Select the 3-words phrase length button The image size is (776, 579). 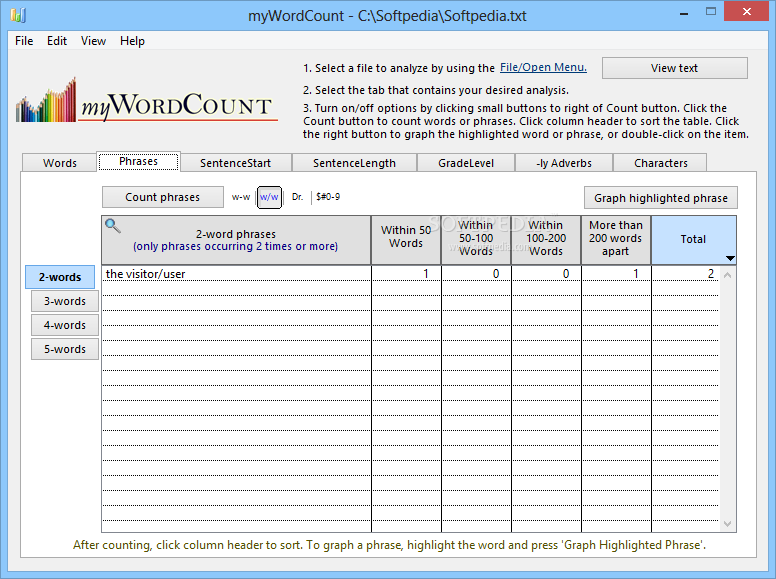[x=65, y=301]
